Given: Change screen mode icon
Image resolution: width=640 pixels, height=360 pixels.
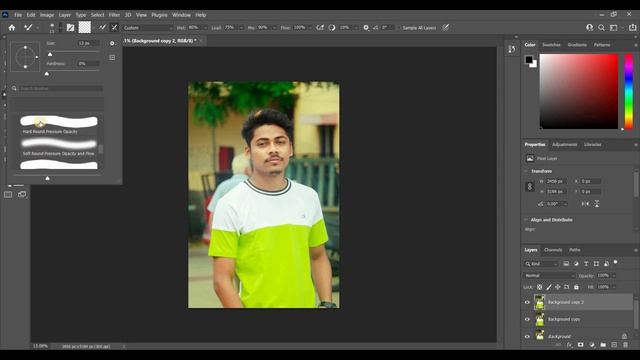Looking at the screenshot, I should point(22,194).
